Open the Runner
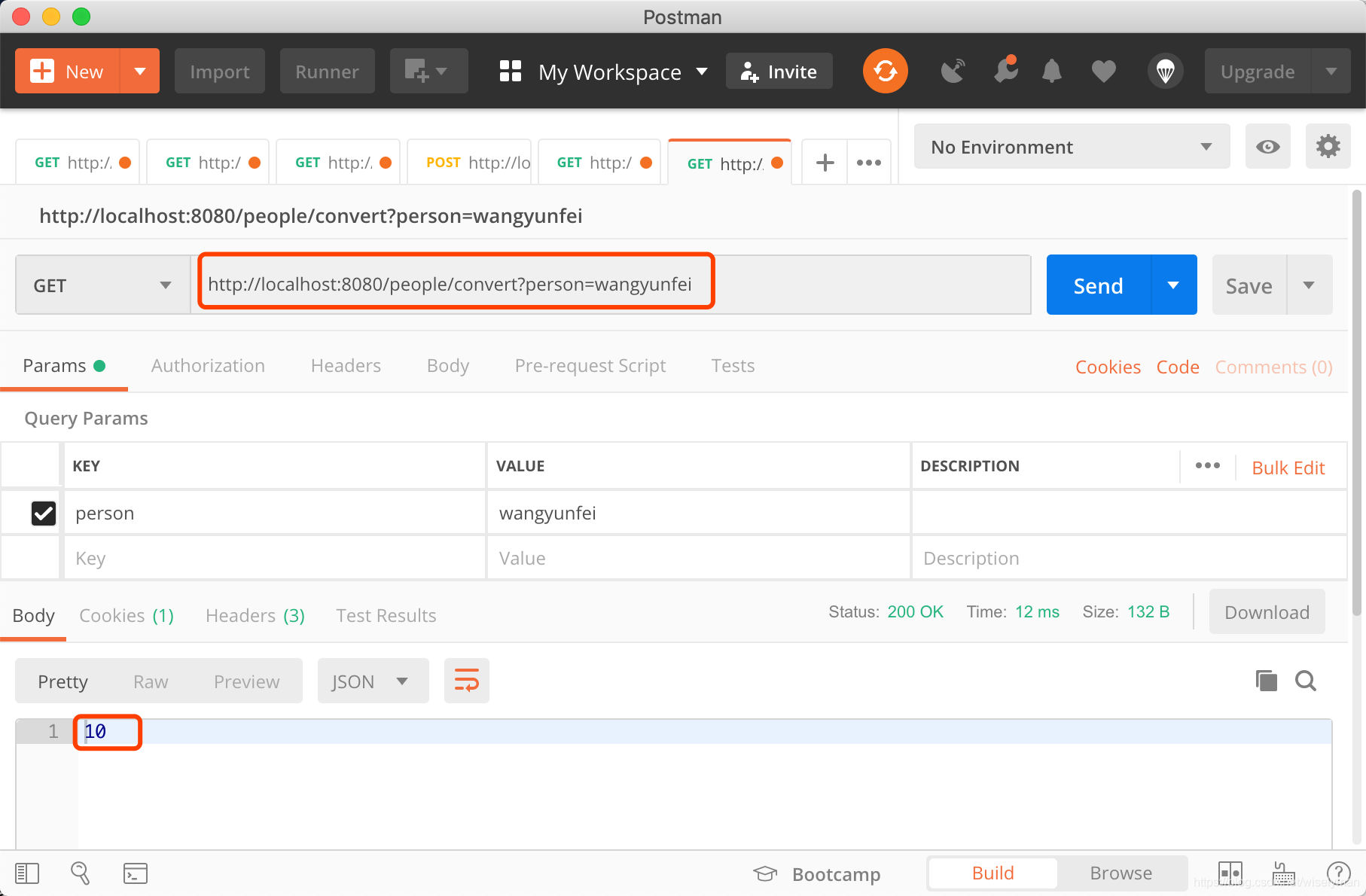The height and width of the screenshot is (896, 1366). pos(327,72)
